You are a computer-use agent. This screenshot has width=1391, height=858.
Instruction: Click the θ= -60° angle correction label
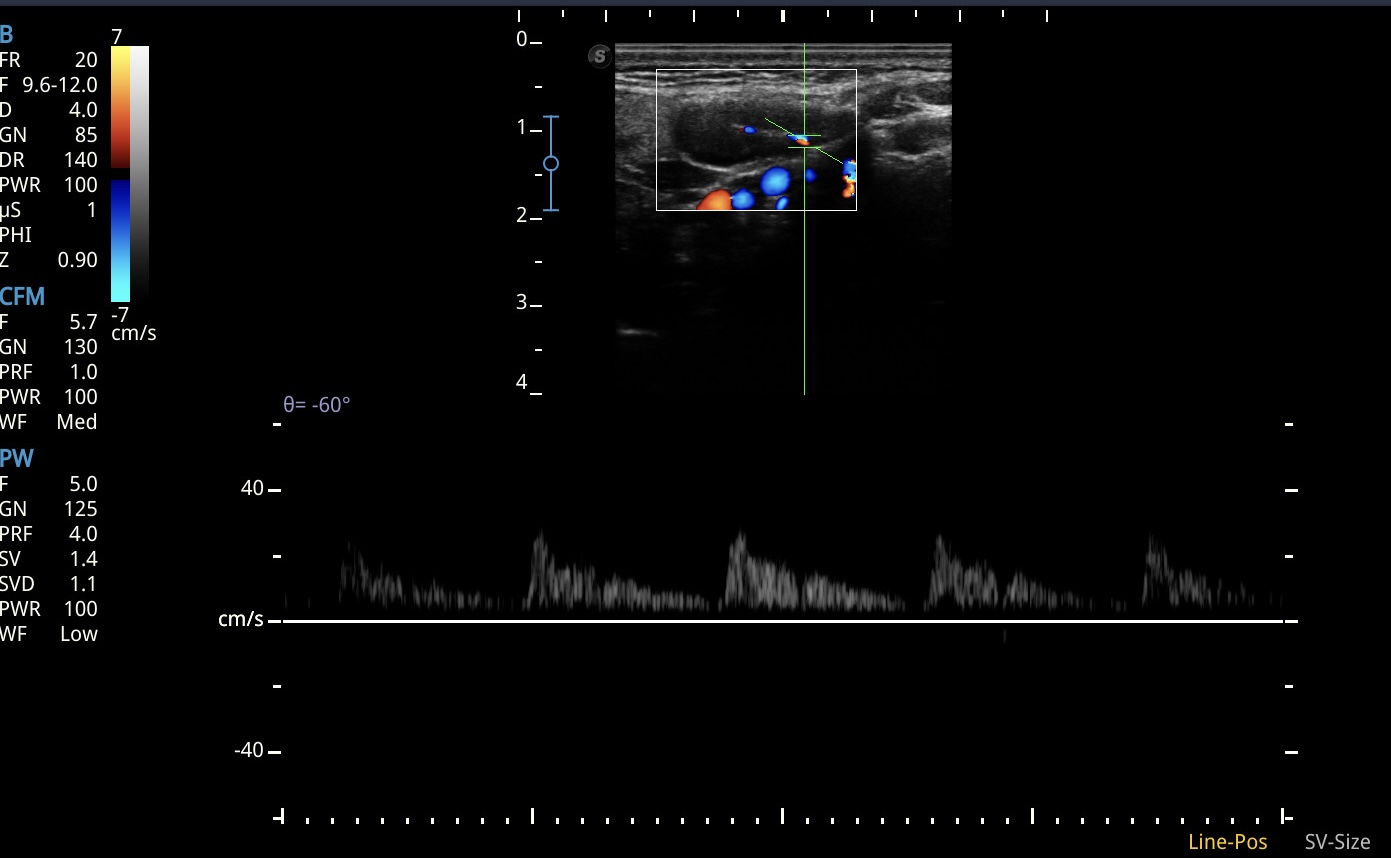pos(316,405)
